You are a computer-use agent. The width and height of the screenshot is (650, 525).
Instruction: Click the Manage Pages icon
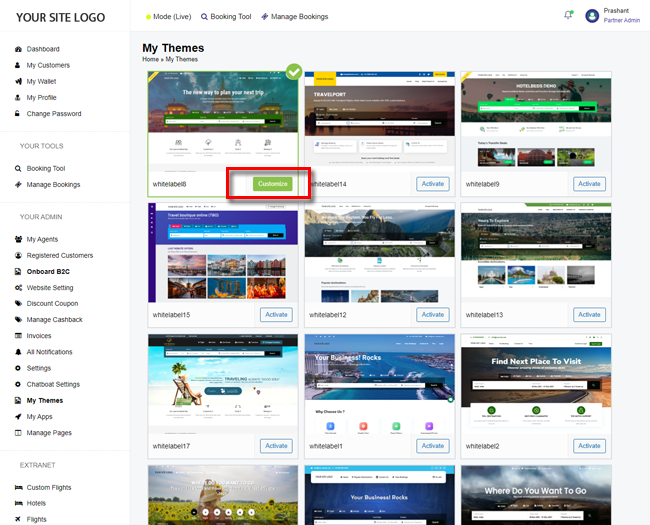click(x=18, y=433)
